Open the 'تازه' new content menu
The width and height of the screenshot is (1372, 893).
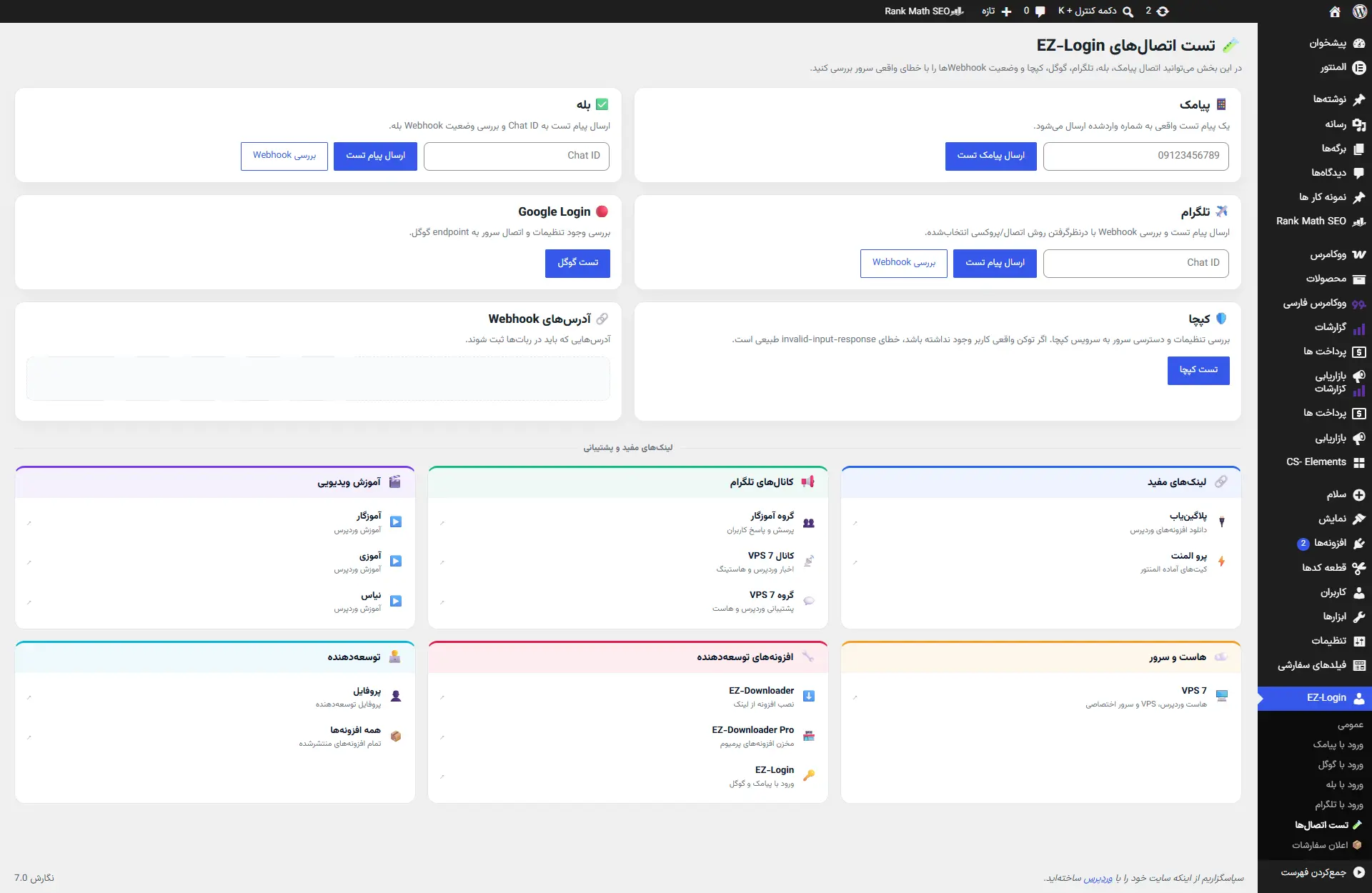[996, 11]
